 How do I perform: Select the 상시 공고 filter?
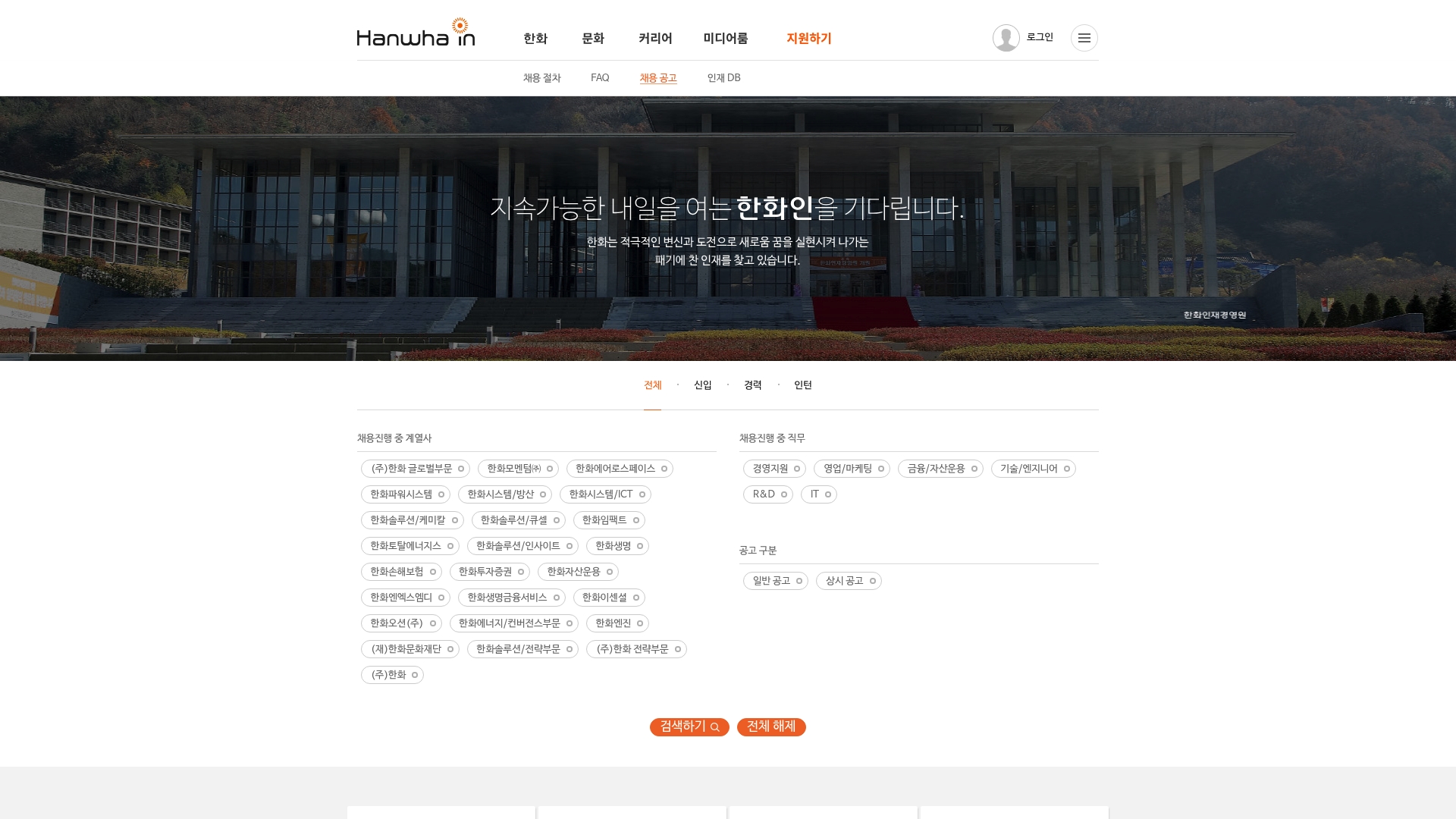[849, 581]
